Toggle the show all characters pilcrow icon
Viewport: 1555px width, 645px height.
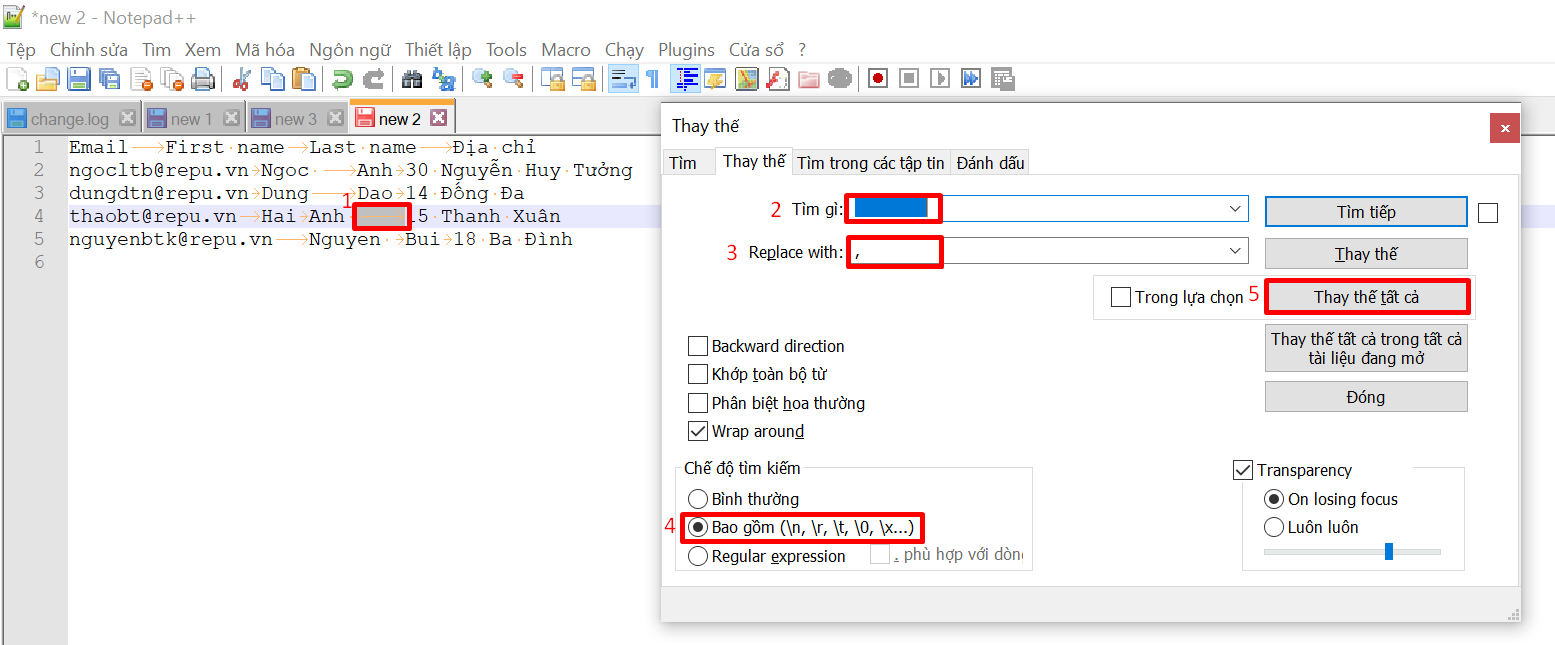pyautogui.click(x=652, y=79)
